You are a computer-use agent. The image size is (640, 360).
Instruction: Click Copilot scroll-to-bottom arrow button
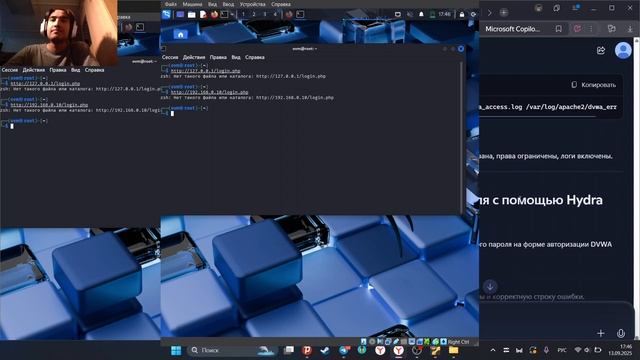[x=490, y=286]
